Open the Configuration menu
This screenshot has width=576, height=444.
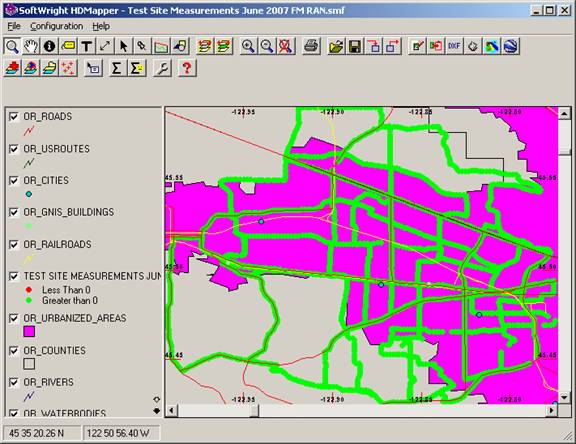[57, 26]
